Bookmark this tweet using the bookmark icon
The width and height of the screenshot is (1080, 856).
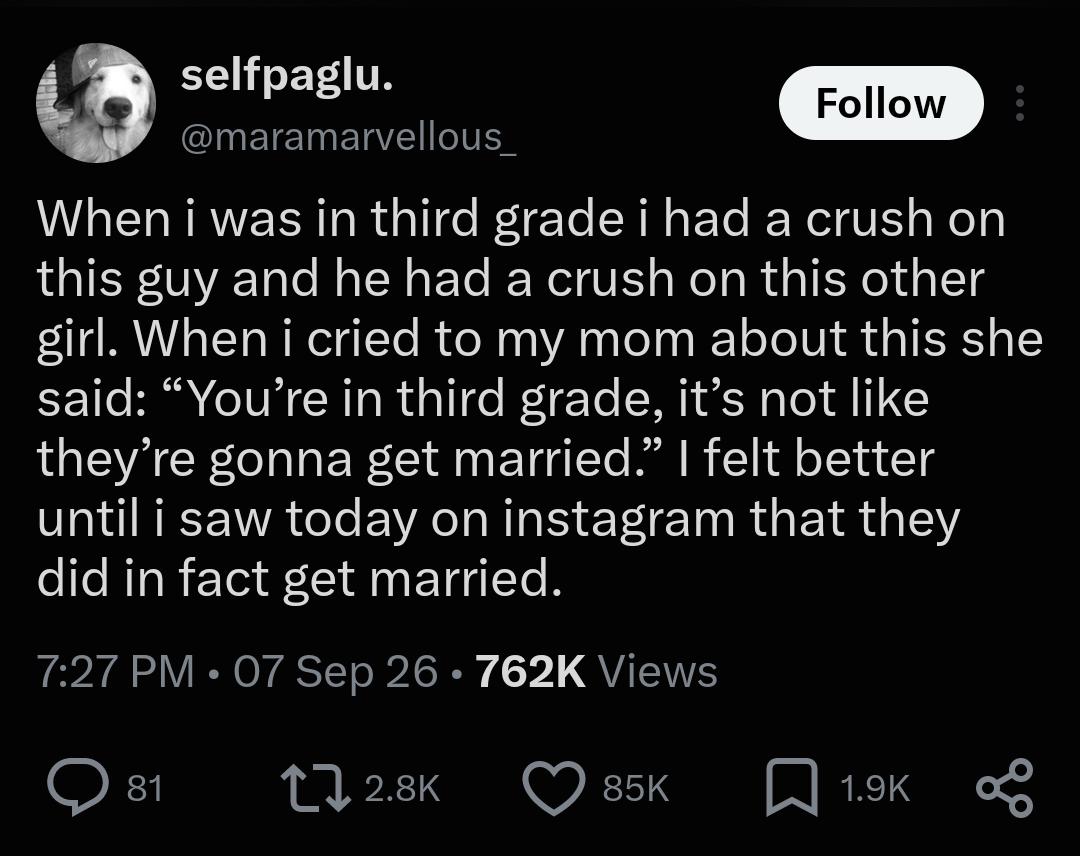pyautogui.click(x=792, y=787)
